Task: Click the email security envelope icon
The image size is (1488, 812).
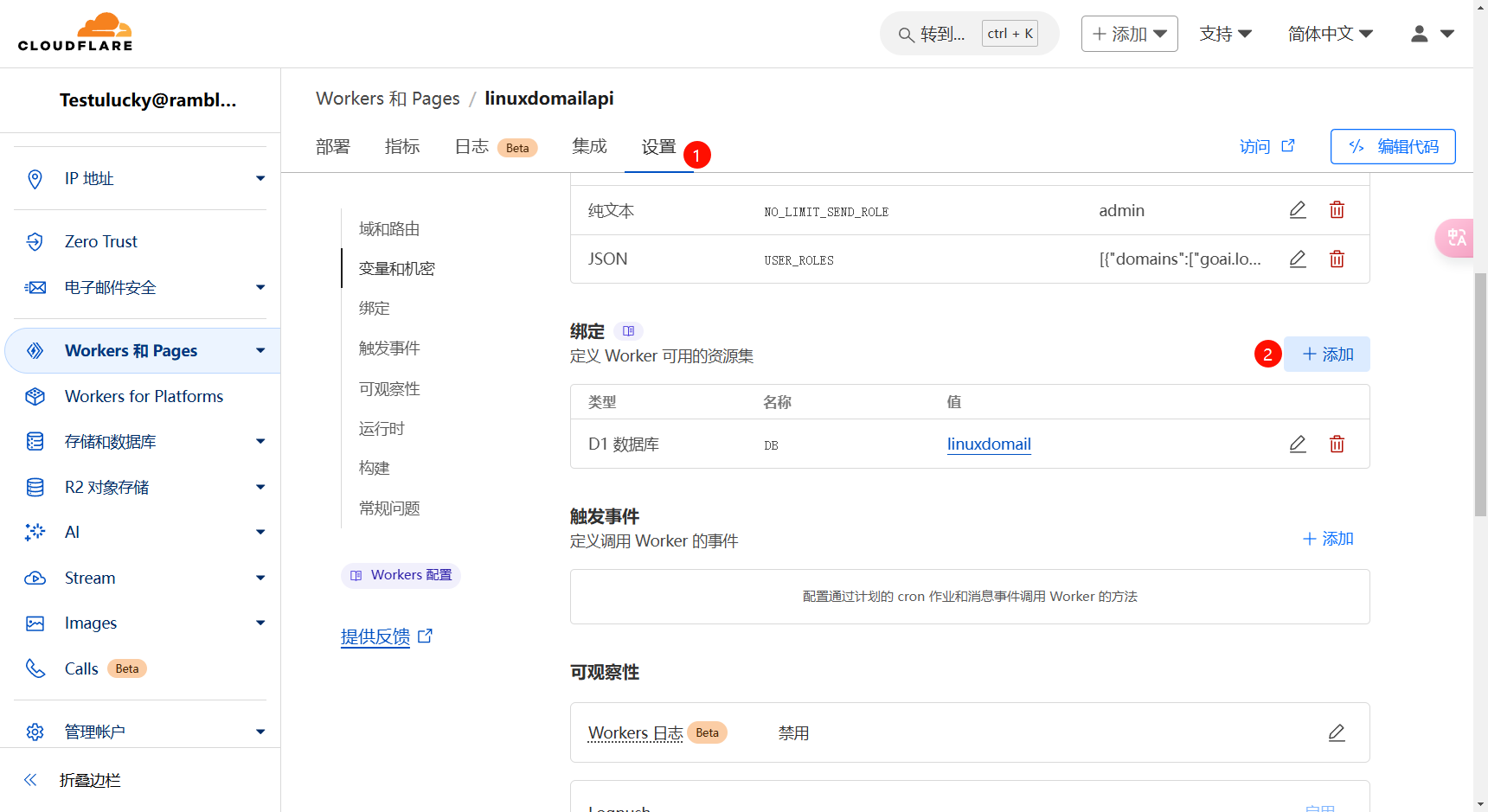Action: [x=35, y=288]
